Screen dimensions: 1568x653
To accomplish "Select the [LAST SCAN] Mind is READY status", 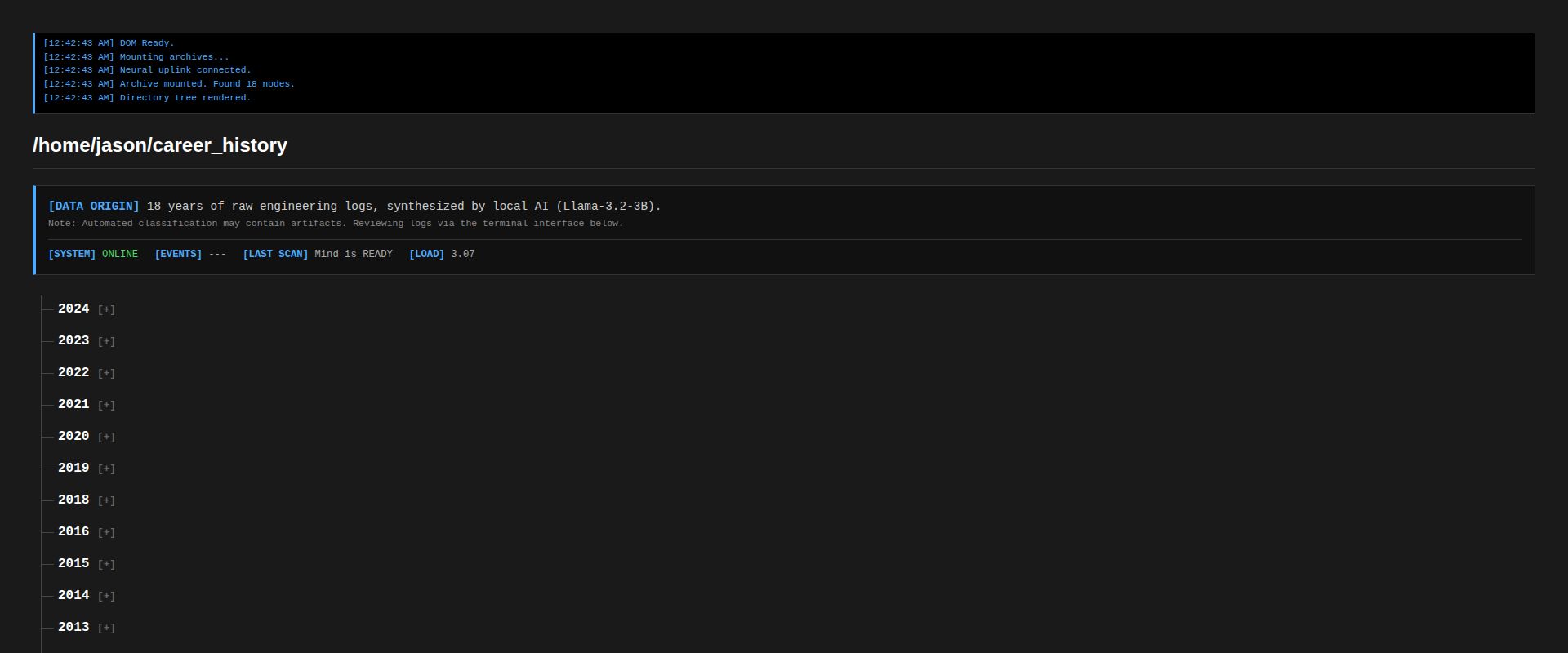I will coord(317,254).
